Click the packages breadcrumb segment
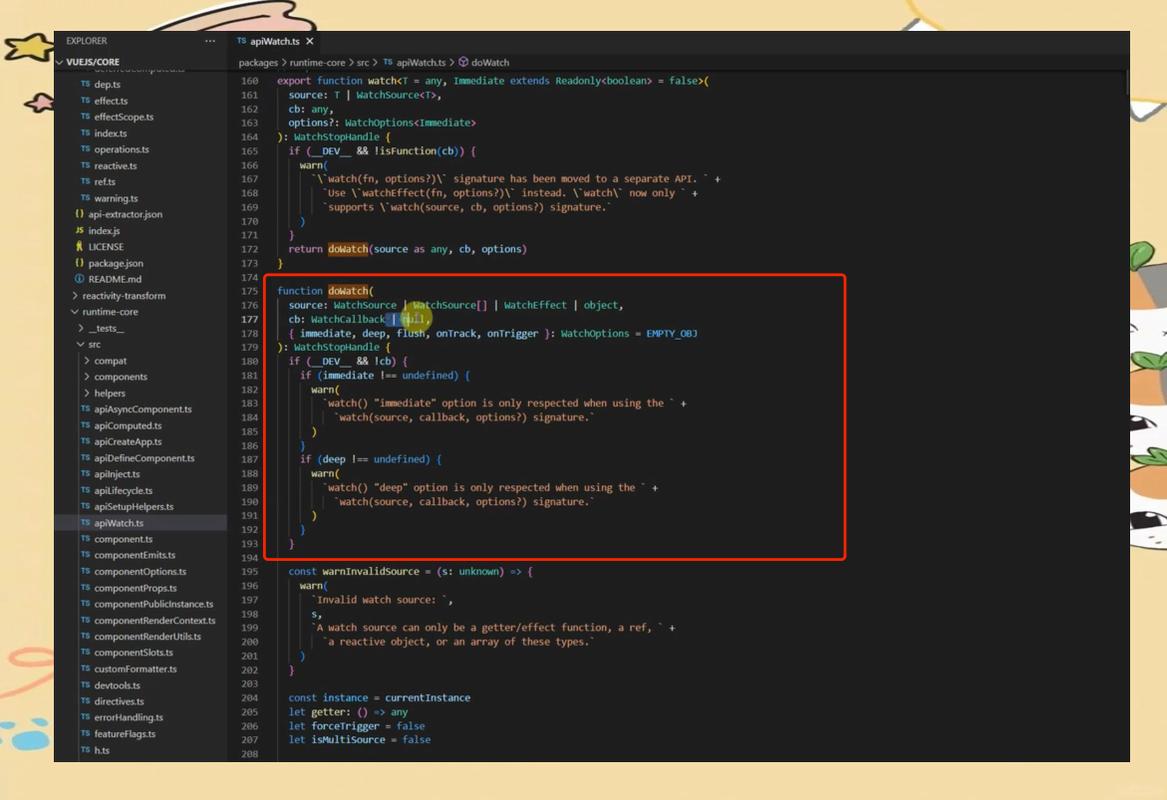The height and width of the screenshot is (800, 1167). pyautogui.click(x=258, y=63)
